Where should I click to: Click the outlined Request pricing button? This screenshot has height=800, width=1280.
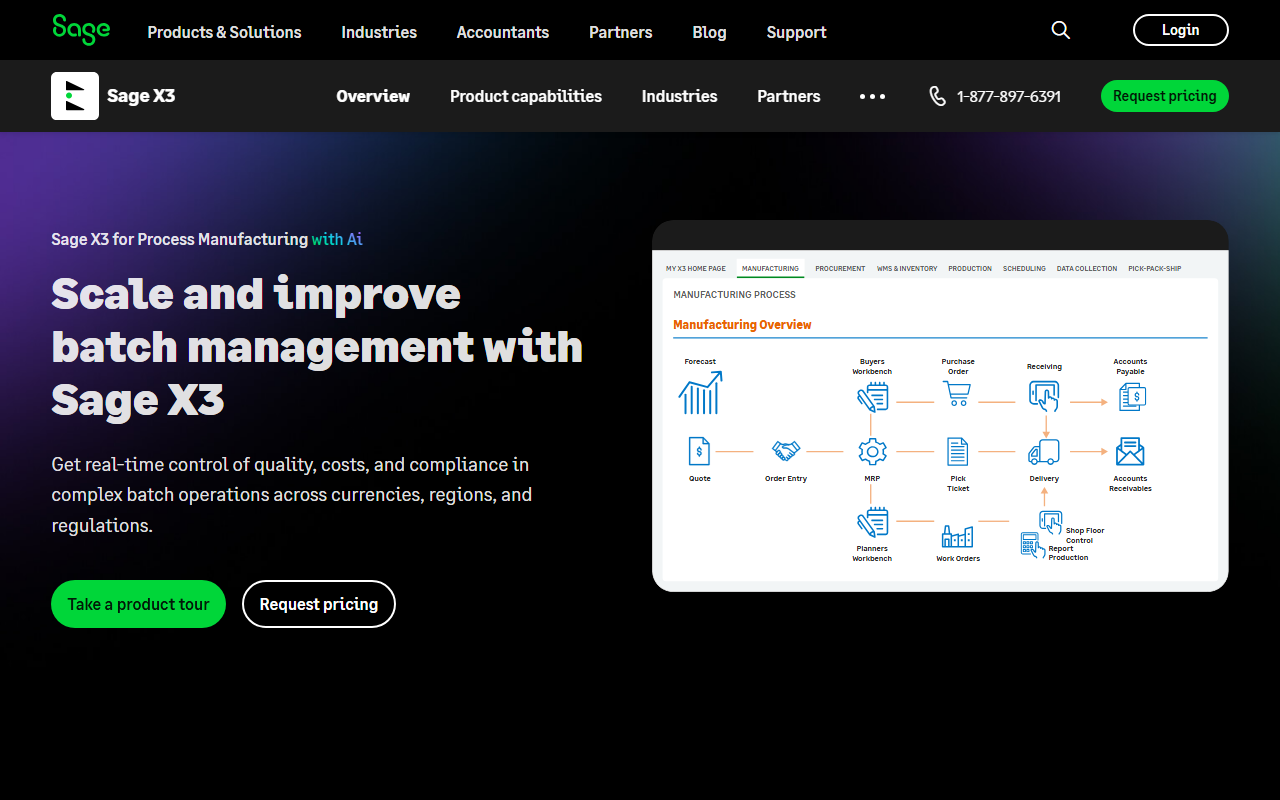point(319,604)
